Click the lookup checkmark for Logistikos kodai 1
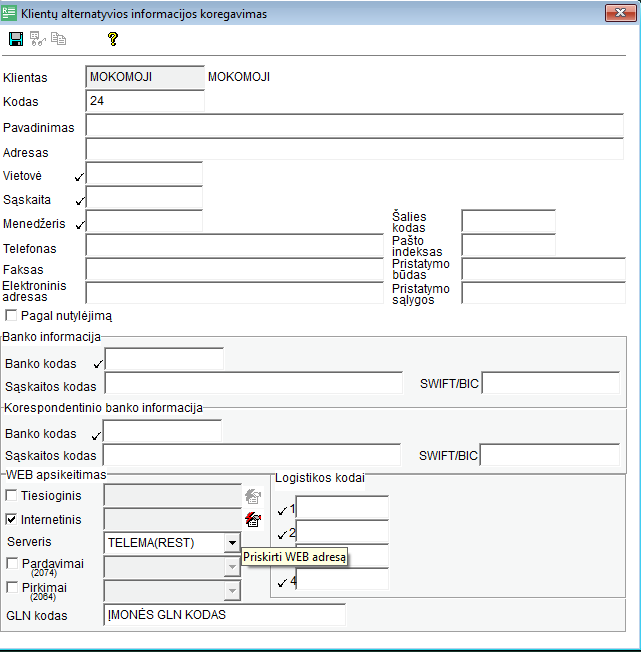This screenshot has height=652, width=641. (x=282, y=510)
